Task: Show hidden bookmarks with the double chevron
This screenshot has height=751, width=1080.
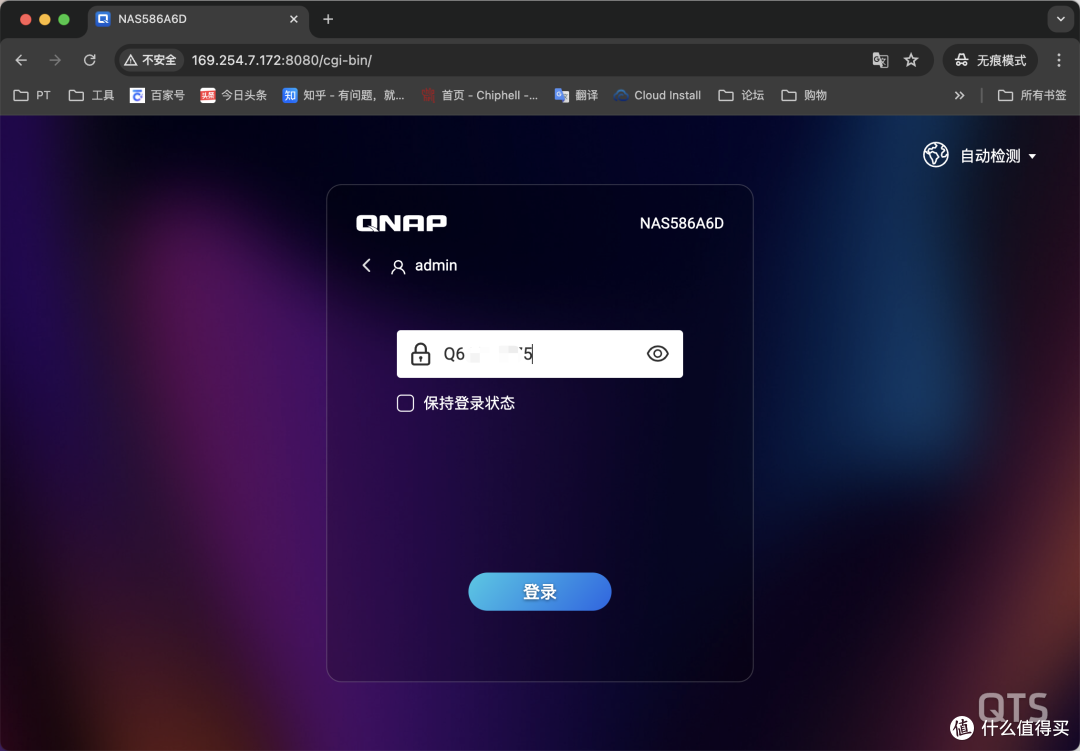Action: point(959,95)
